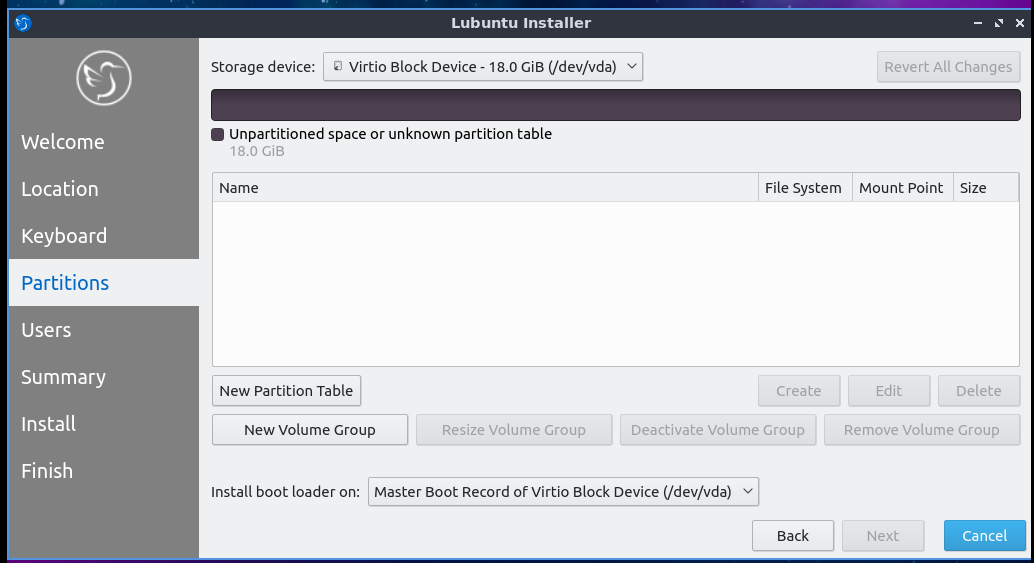
Task: Click the Lubuntu icon in title bar
Action: pos(23,22)
